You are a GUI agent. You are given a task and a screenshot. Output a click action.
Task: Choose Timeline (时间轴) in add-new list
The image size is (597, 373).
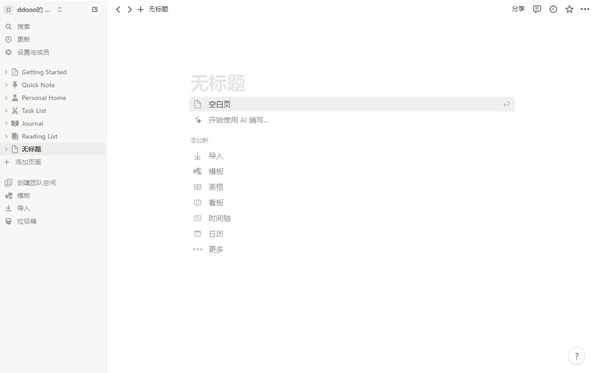[219, 218]
